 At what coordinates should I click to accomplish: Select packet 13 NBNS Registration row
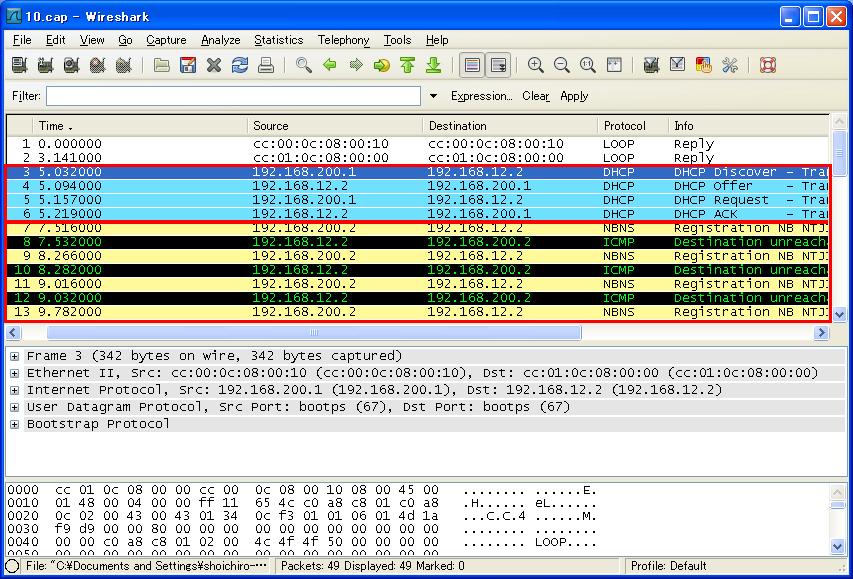point(417,312)
